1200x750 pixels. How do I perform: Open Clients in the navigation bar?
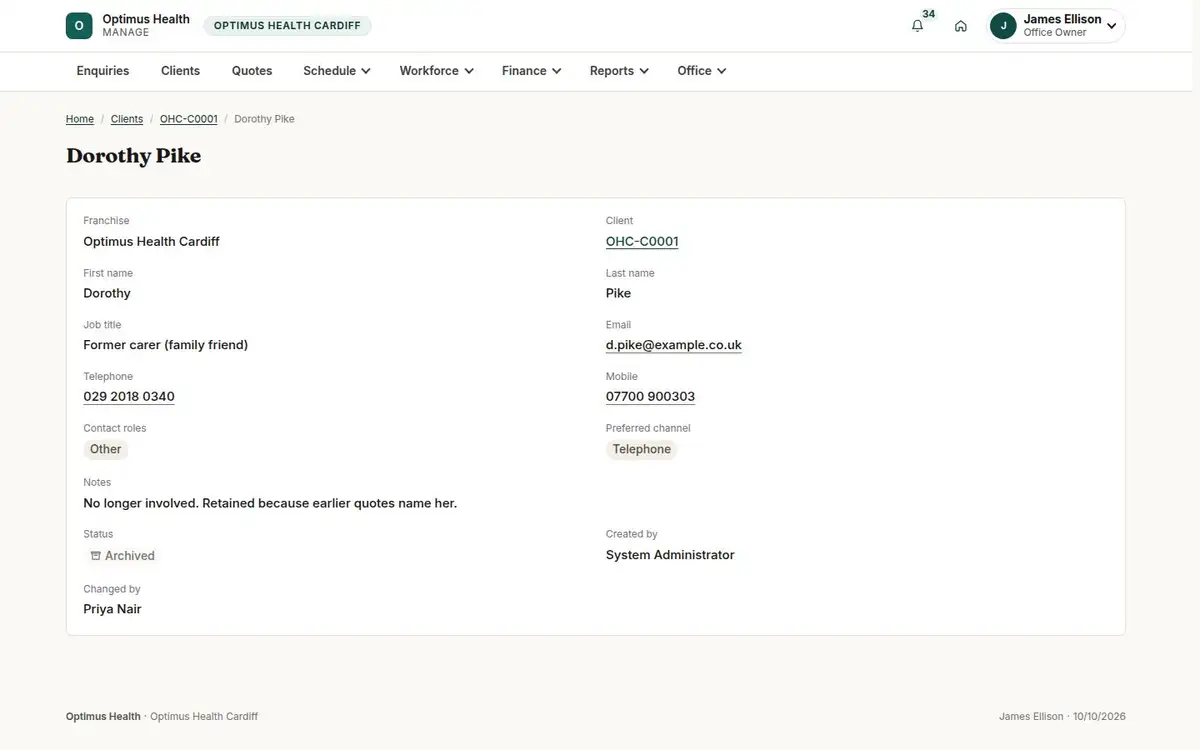click(181, 71)
